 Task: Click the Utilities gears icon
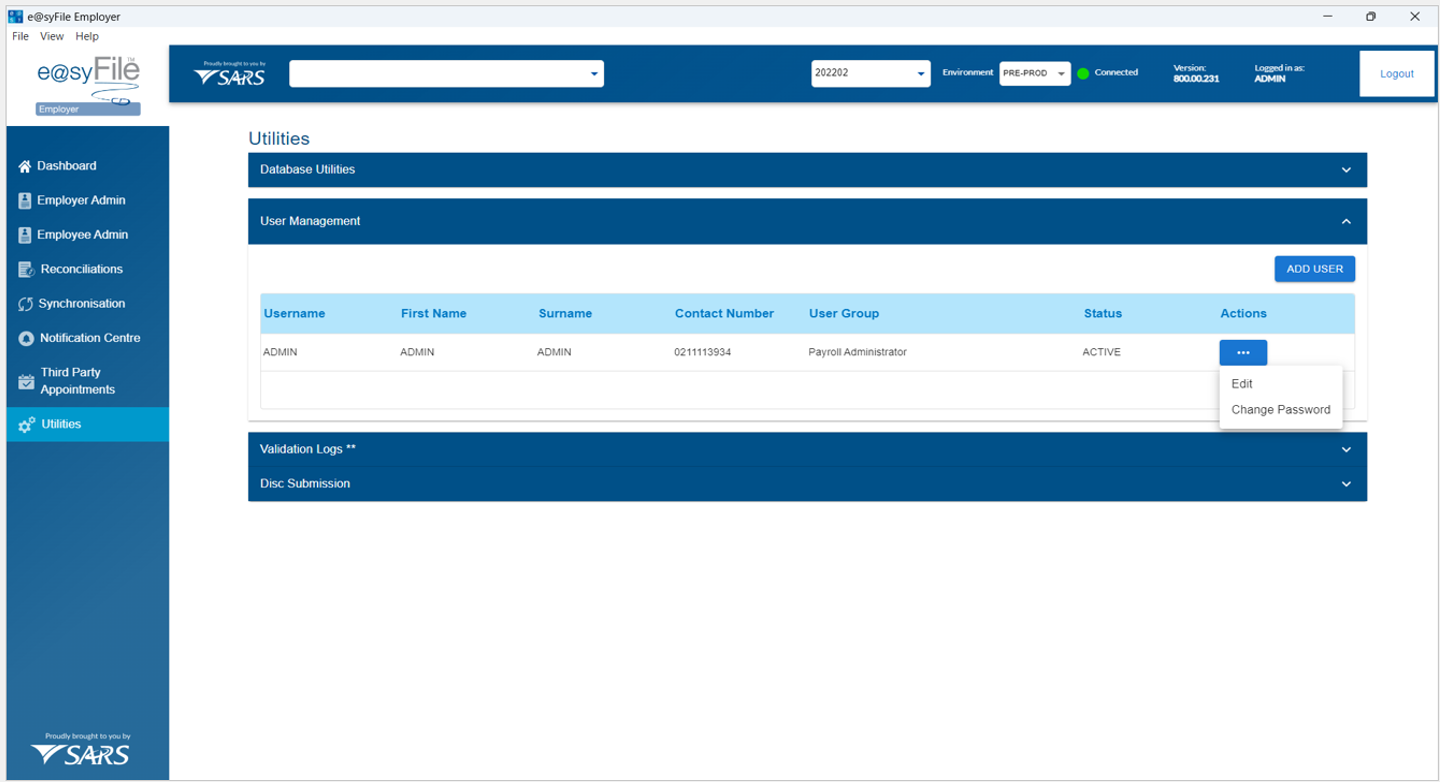[27, 425]
